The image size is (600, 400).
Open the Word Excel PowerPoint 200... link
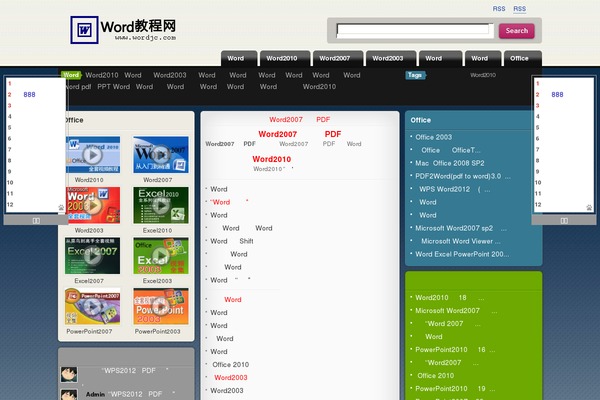[x=462, y=254]
